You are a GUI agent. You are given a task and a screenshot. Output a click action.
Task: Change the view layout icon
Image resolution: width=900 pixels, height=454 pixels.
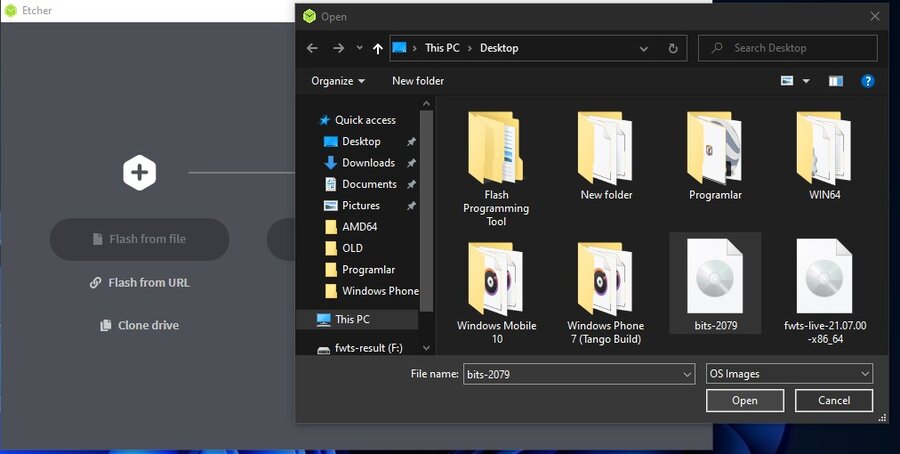787,81
